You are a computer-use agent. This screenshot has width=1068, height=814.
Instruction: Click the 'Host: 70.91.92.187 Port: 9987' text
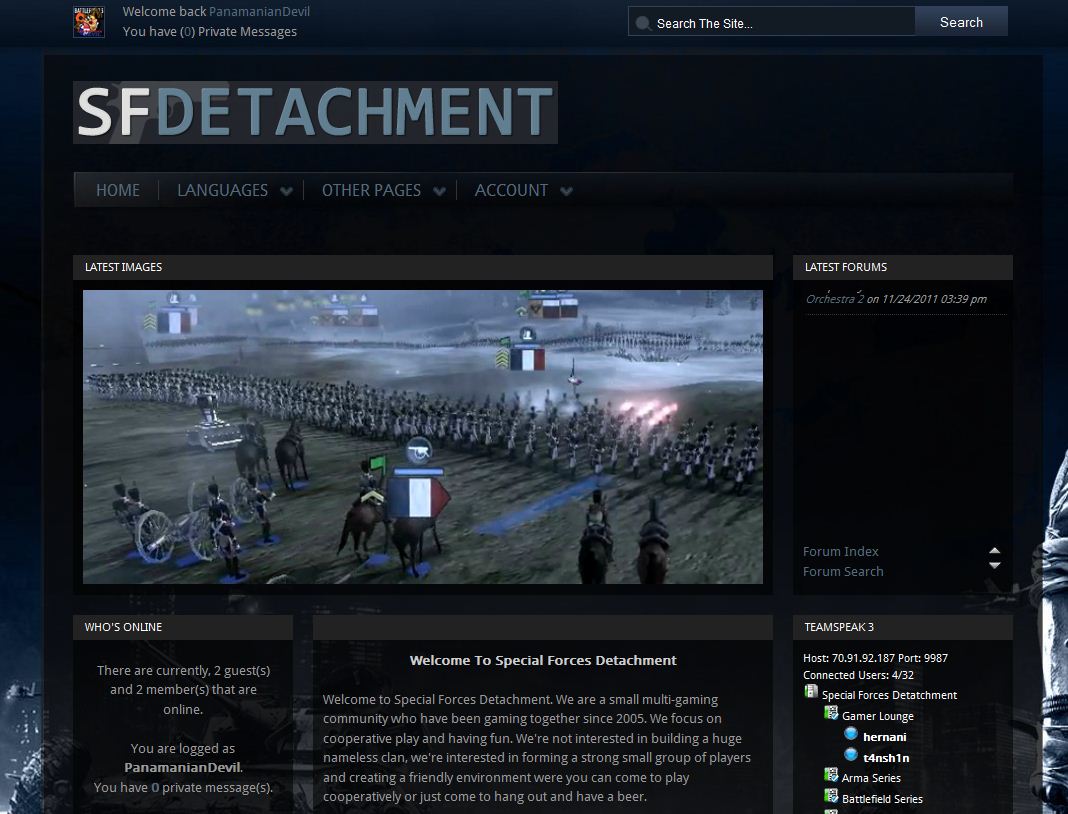(875, 658)
